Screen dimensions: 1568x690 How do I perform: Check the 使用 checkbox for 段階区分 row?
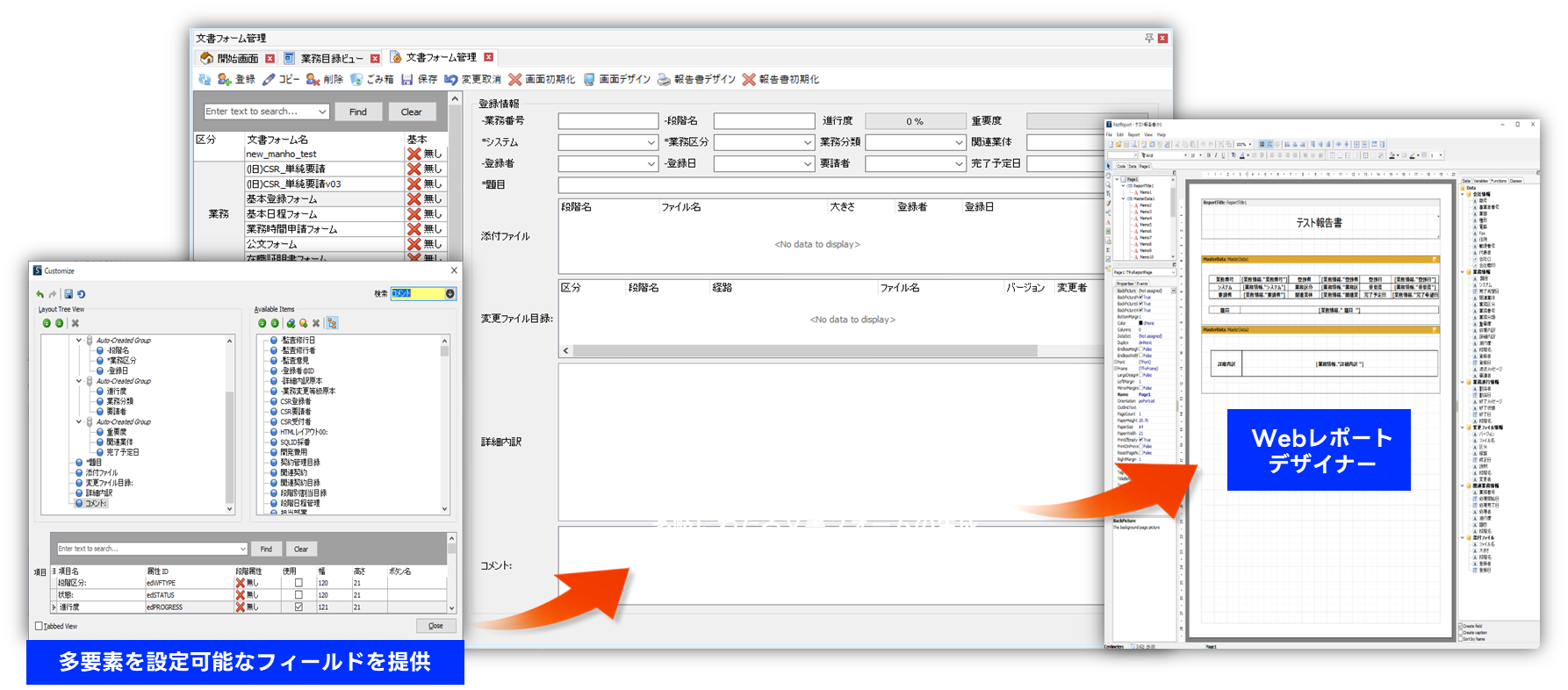pyautogui.click(x=298, y=583)
